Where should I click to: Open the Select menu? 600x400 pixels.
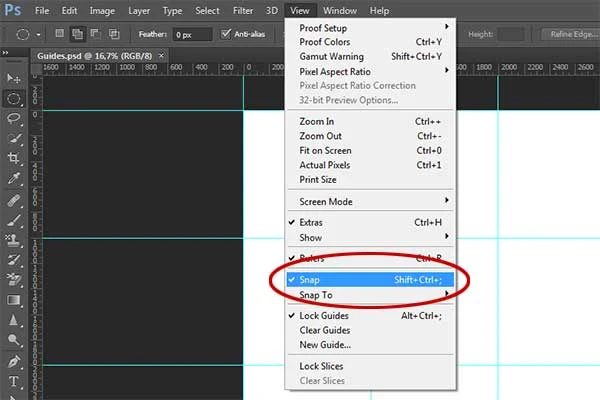tap(207, 11)
